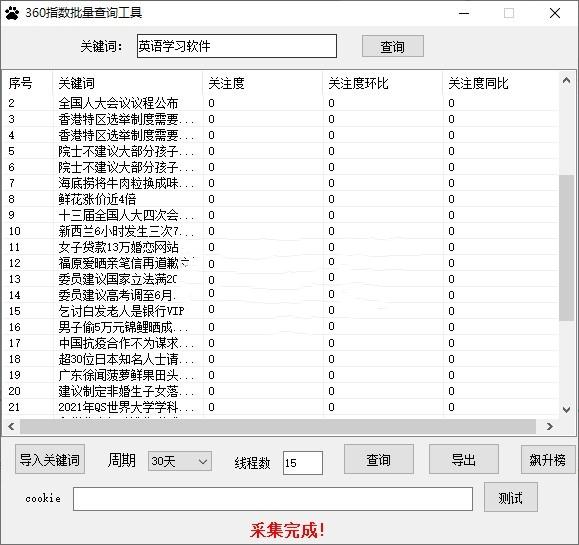
Task: Sort by the 关注度环比 column header
Action: click(358, 83)
